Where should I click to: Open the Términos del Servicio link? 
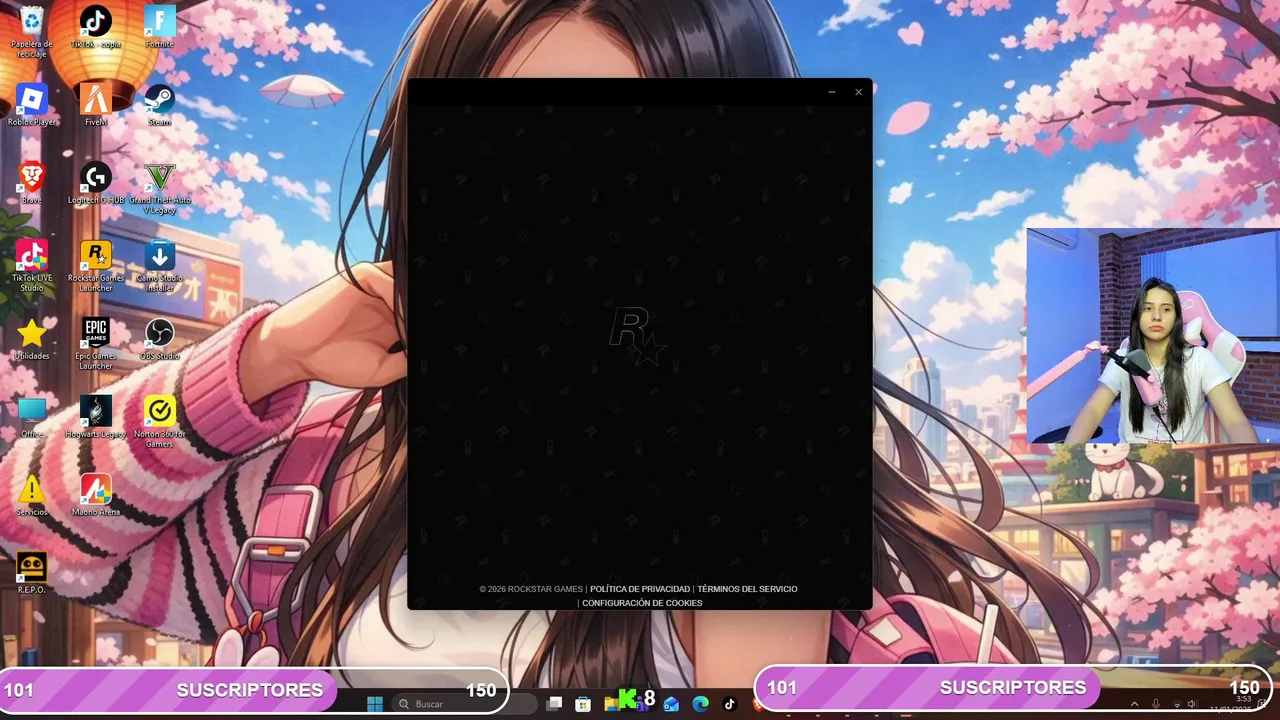pos(747,589)
